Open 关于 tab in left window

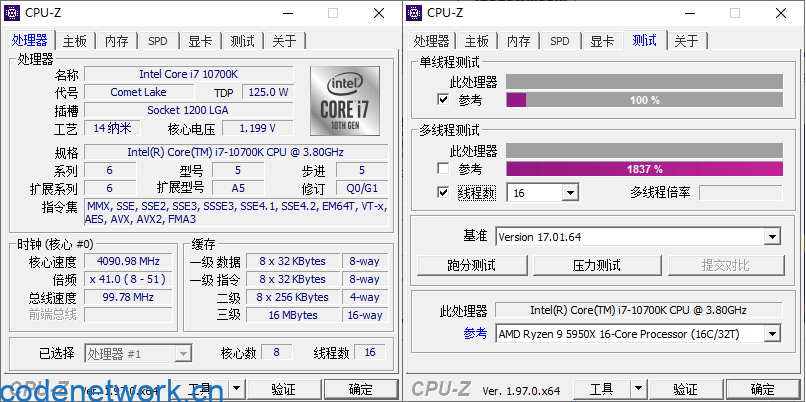pyautogui.click(x=284, y=41)
